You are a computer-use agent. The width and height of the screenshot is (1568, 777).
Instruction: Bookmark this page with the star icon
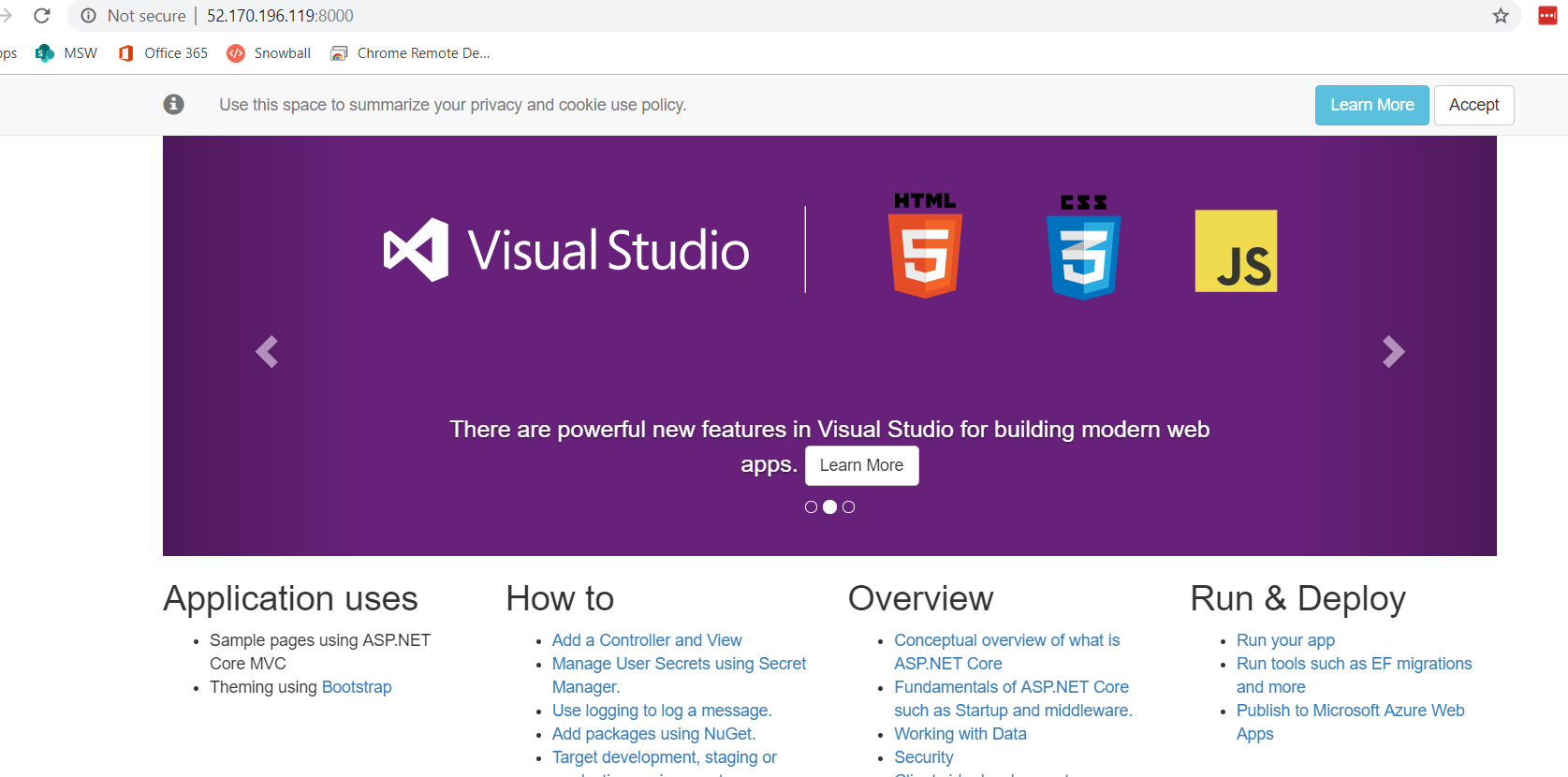pos(1501,16)
